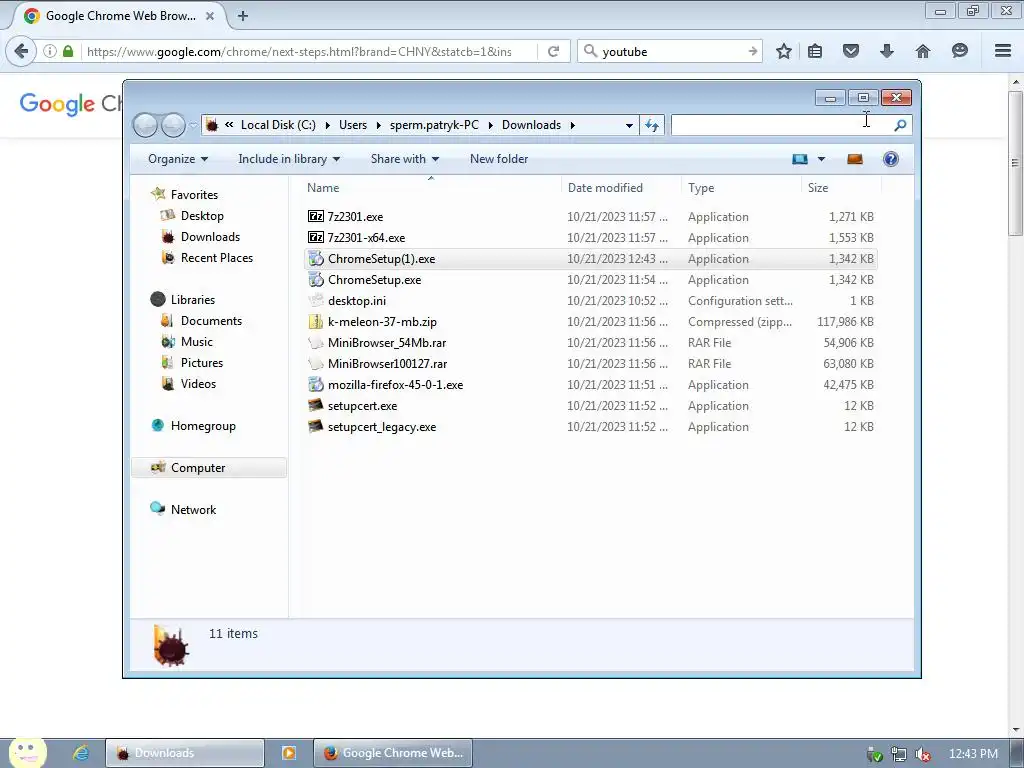The image size is (1024, 768).
Task: Close the Google Chrome Web Browser tab
Action: 210,16
